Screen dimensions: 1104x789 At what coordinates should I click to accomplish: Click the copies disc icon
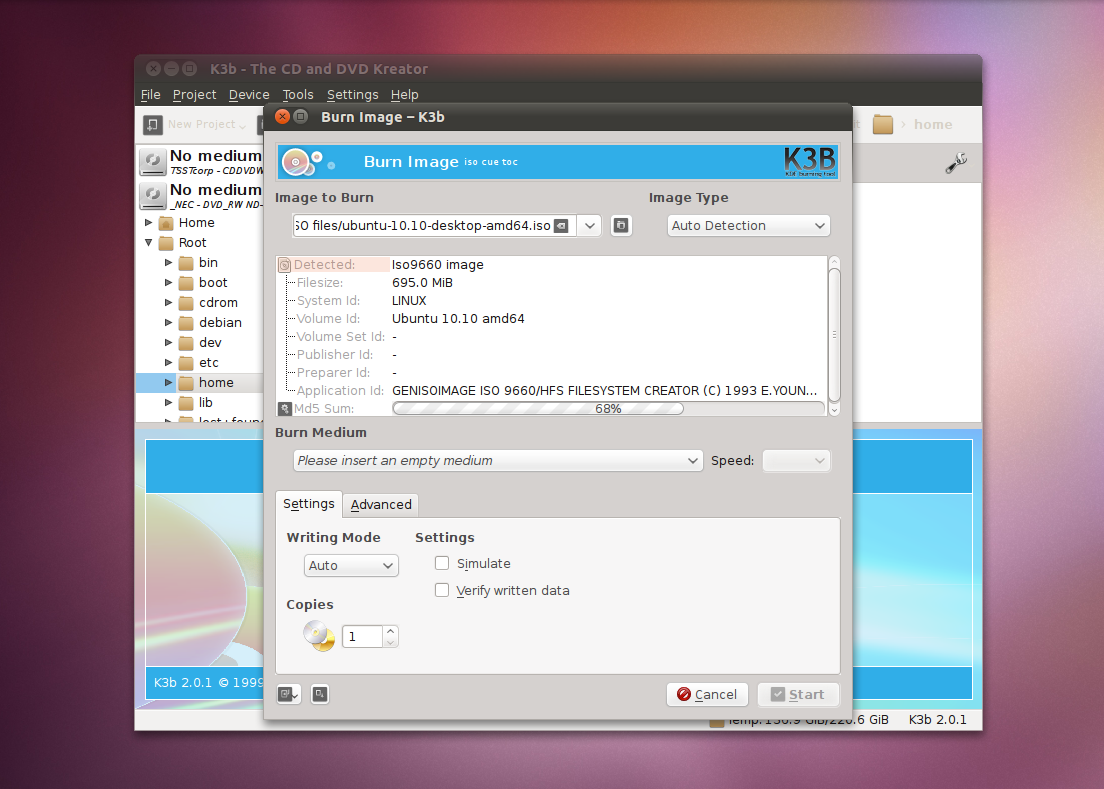point(319,636)
